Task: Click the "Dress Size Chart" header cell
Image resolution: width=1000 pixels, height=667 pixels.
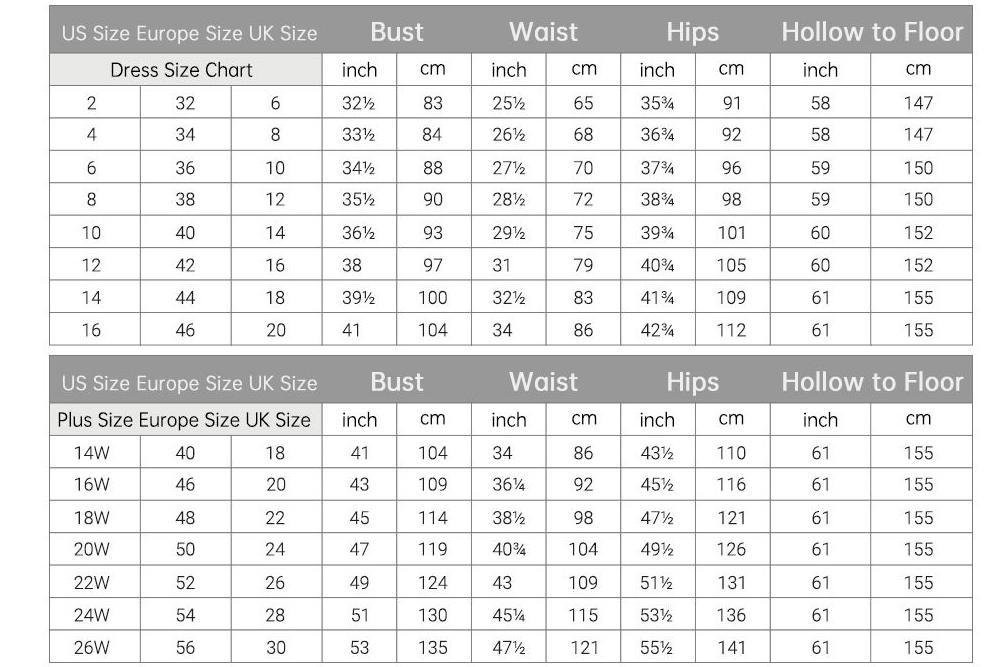Action: pyautogui.click(x=181, y=70)
